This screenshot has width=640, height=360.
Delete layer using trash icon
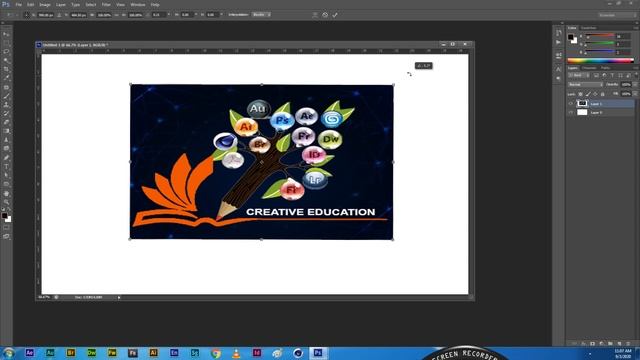628,344
